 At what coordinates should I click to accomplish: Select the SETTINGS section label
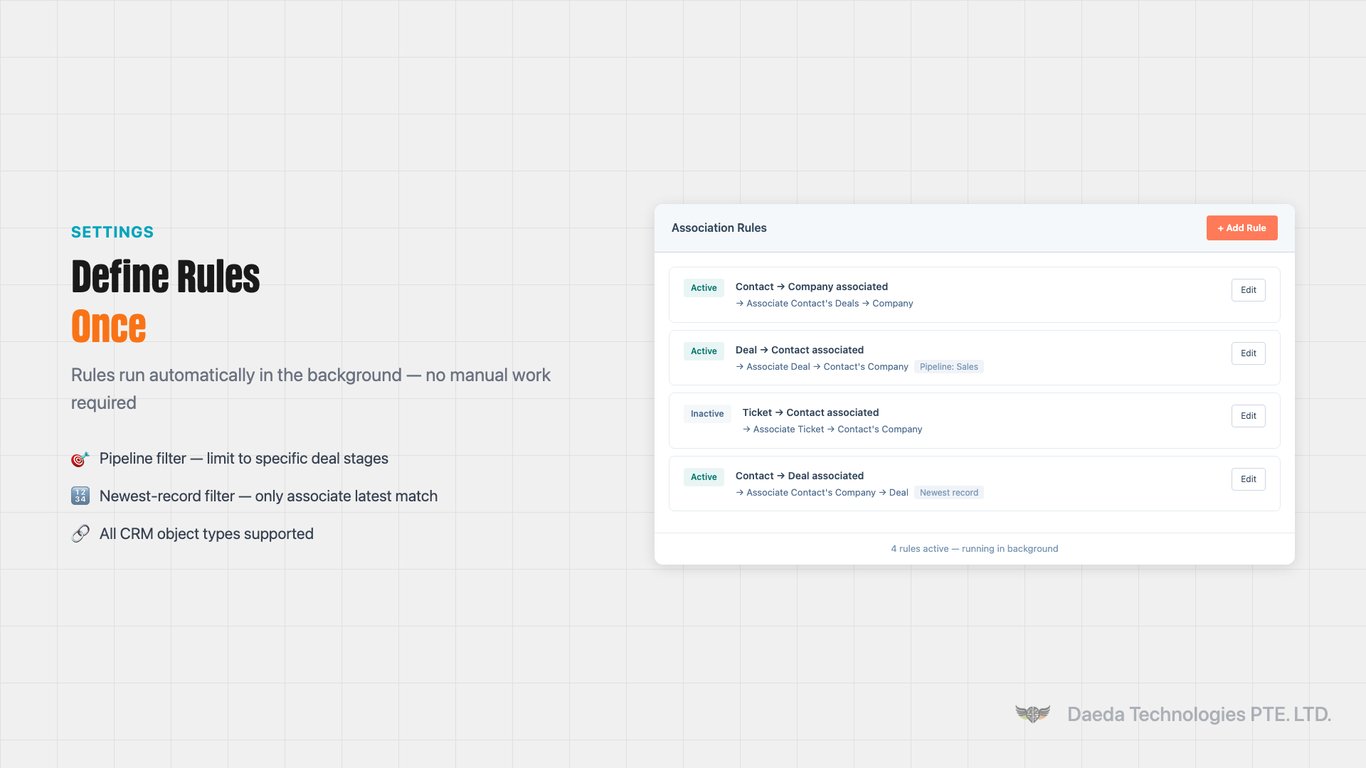[x=111, y=231]
